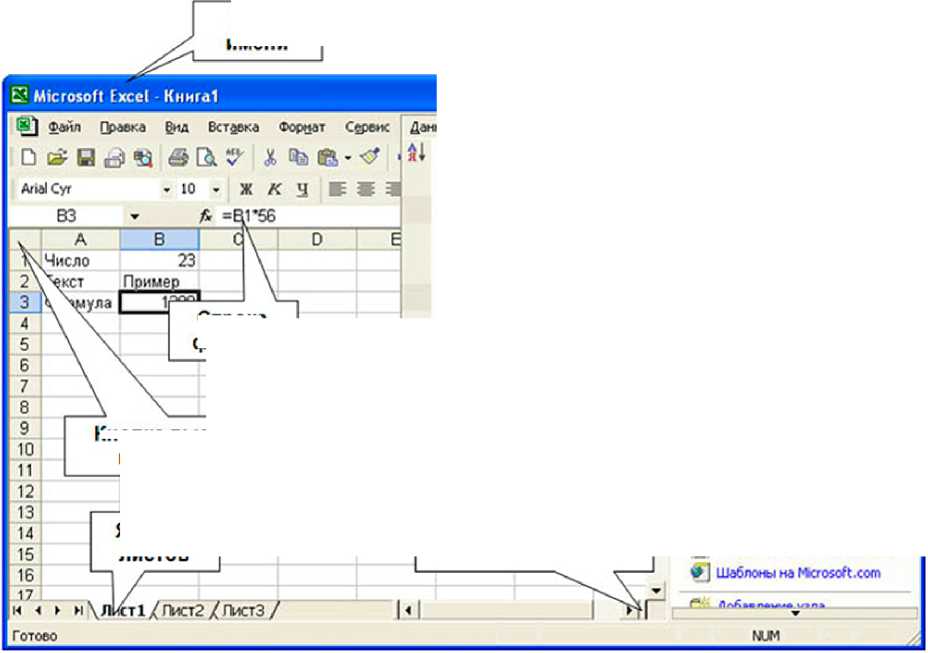The height and width of the screenshot is (653, 928).
Task: Click the Excel workbook icon in menu bar
Action: [27, 127]
